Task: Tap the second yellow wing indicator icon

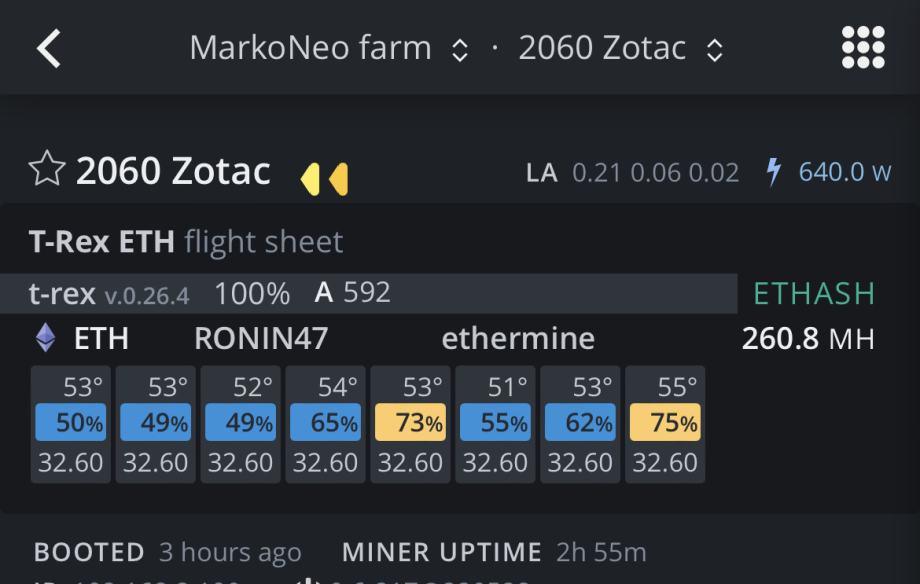Action: point(339,179)
